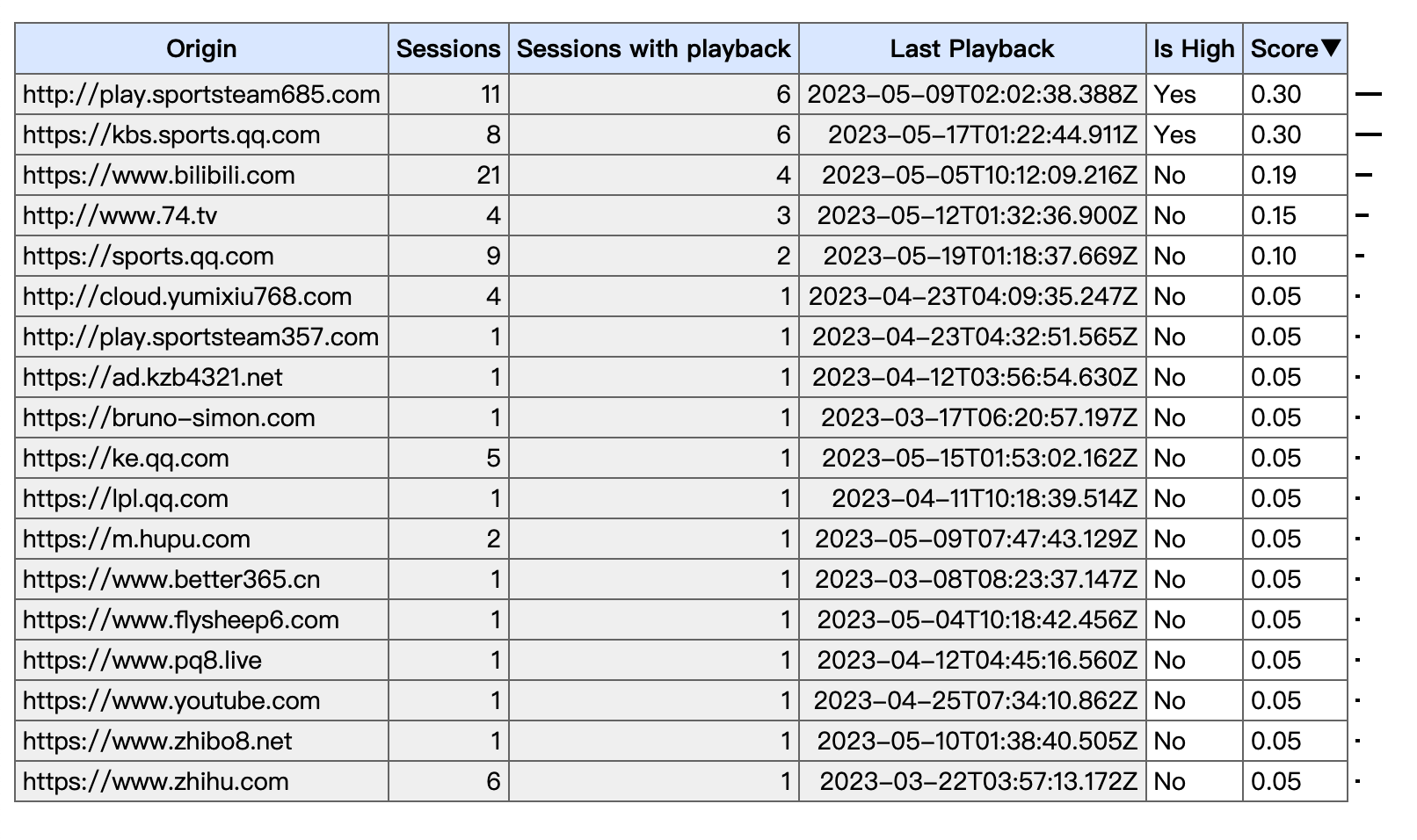1417x840 pixels.
Task: Click the Is High column header
Action: pos(1194,49)
